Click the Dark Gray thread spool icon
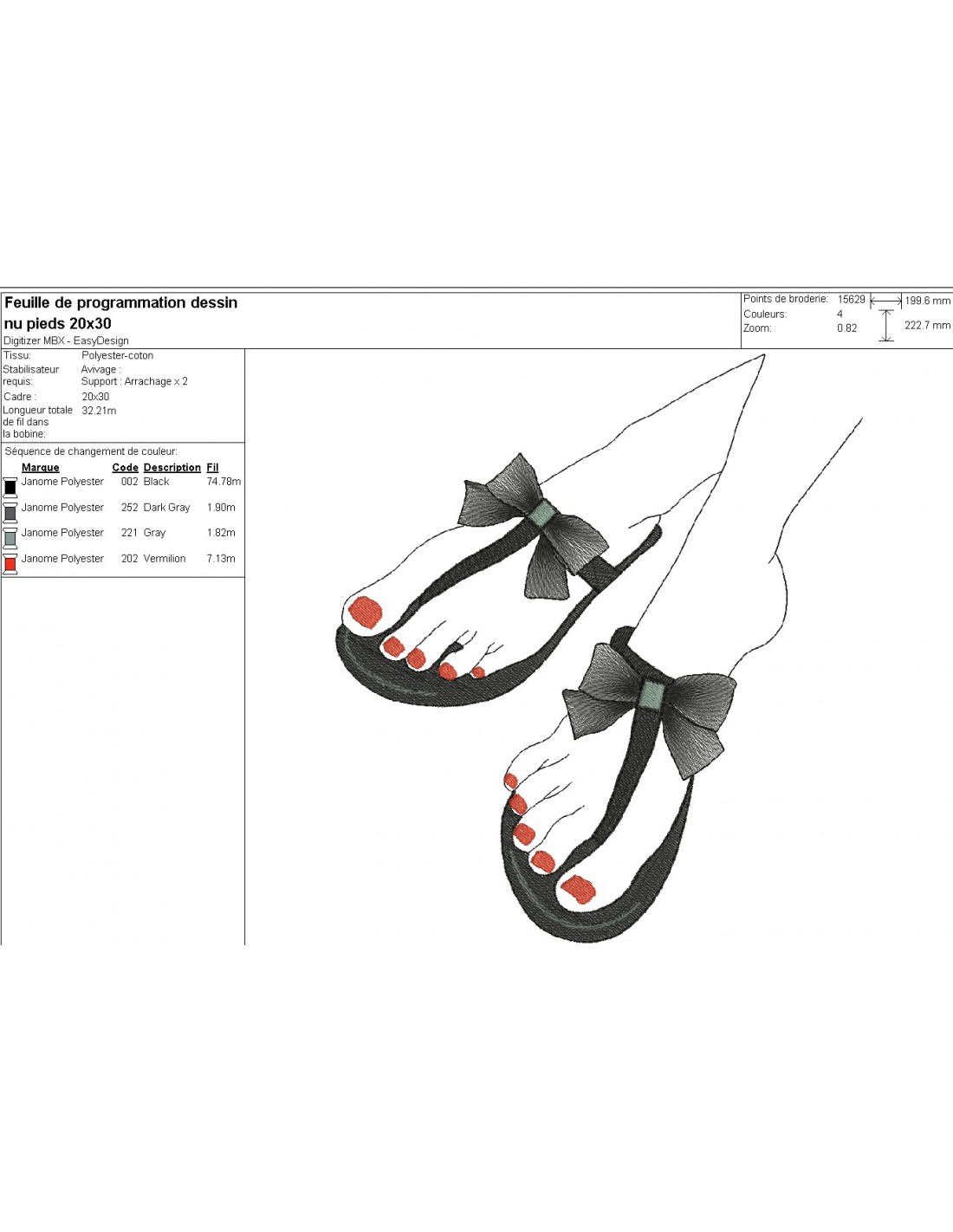 pos(10,512)
